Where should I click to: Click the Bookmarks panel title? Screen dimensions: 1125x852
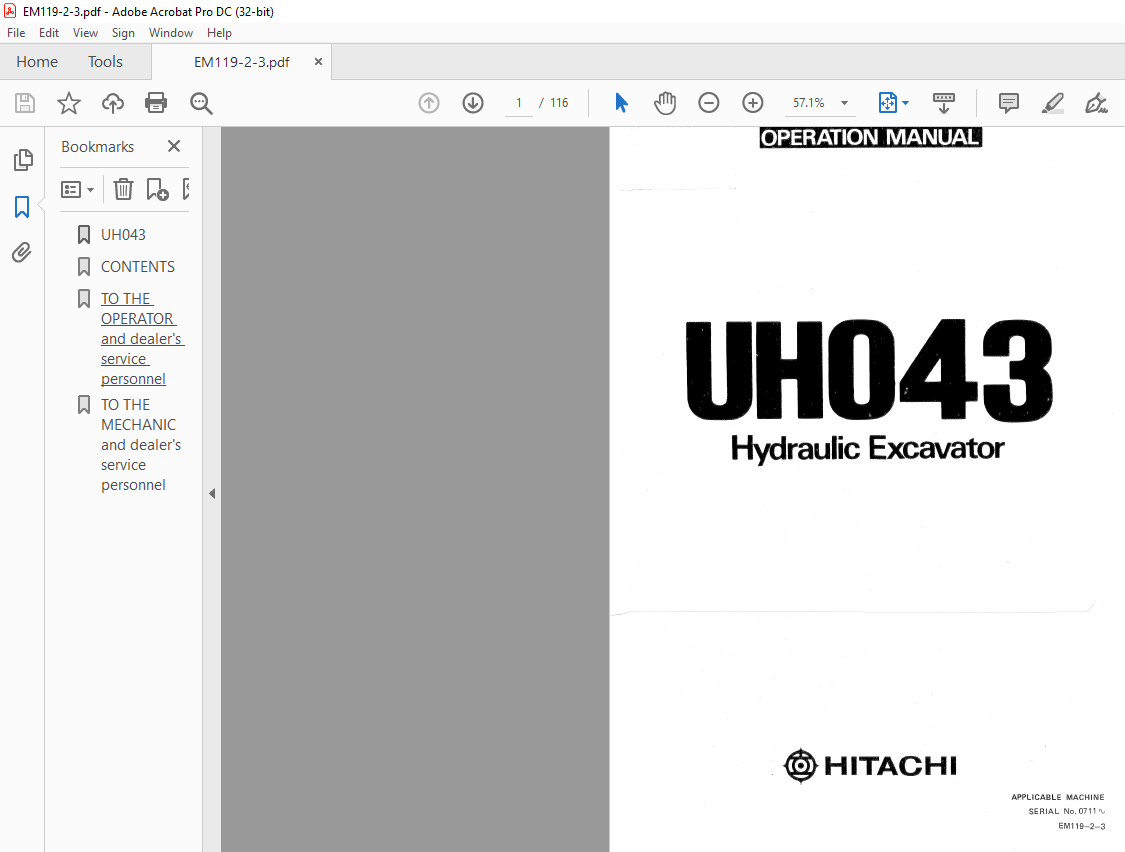pos(98,146)
